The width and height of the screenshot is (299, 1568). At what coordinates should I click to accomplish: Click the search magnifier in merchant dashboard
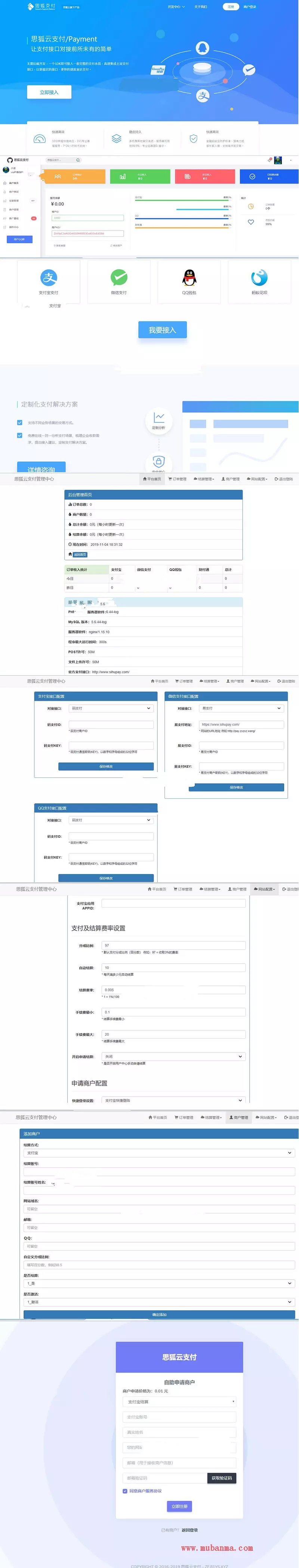pos(78,160)
